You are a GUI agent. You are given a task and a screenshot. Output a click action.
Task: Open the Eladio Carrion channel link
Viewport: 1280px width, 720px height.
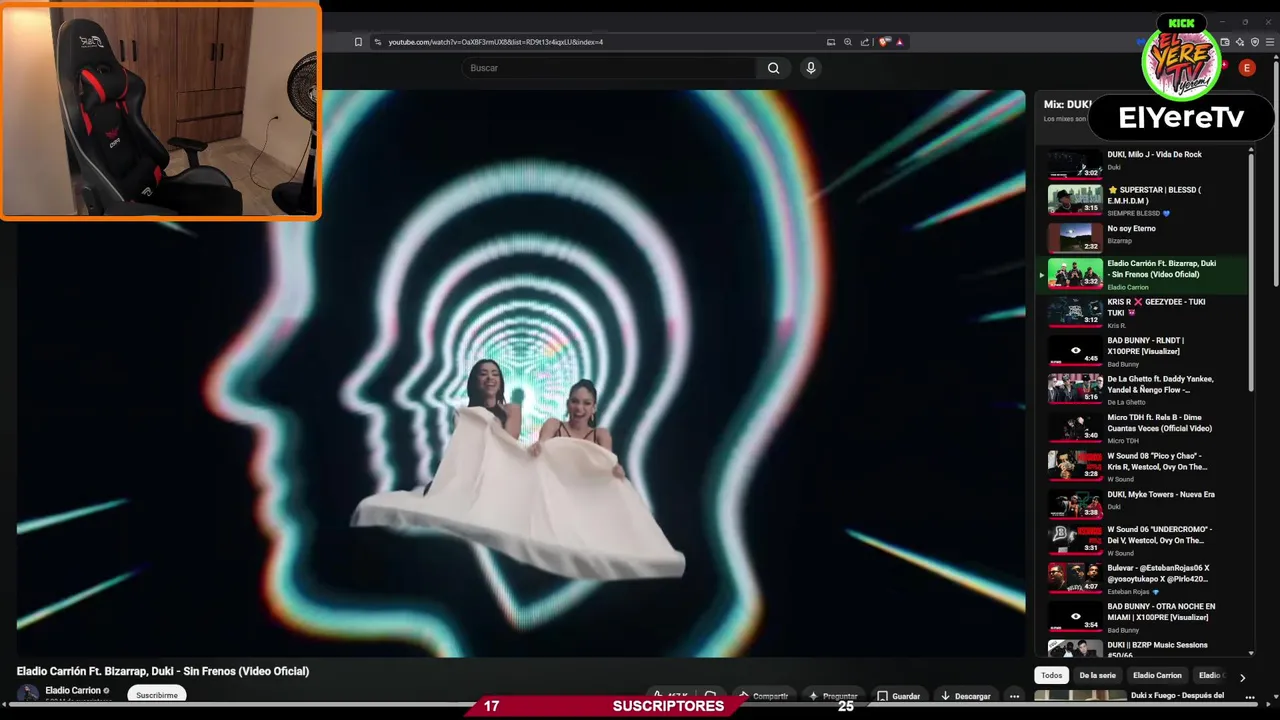pos(73,690)
